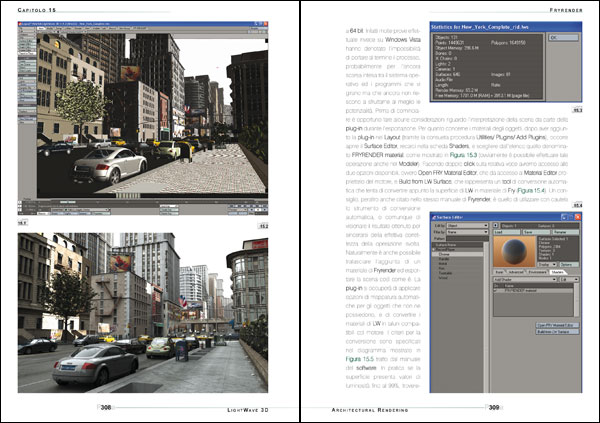The width and height of the screenshot is (600, 423).
Task: Close the Surface Editor window
Action: point(578,217)
